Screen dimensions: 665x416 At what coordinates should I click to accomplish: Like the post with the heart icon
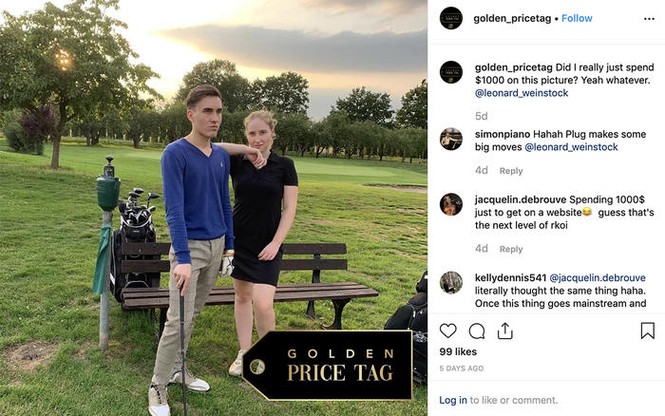pos(448,330)
